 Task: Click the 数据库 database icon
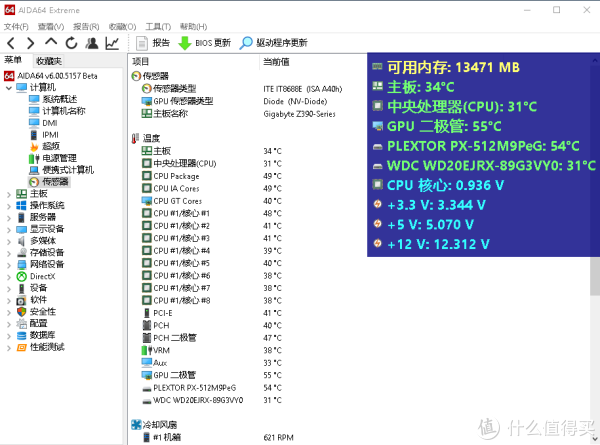(x=21, y=336)
